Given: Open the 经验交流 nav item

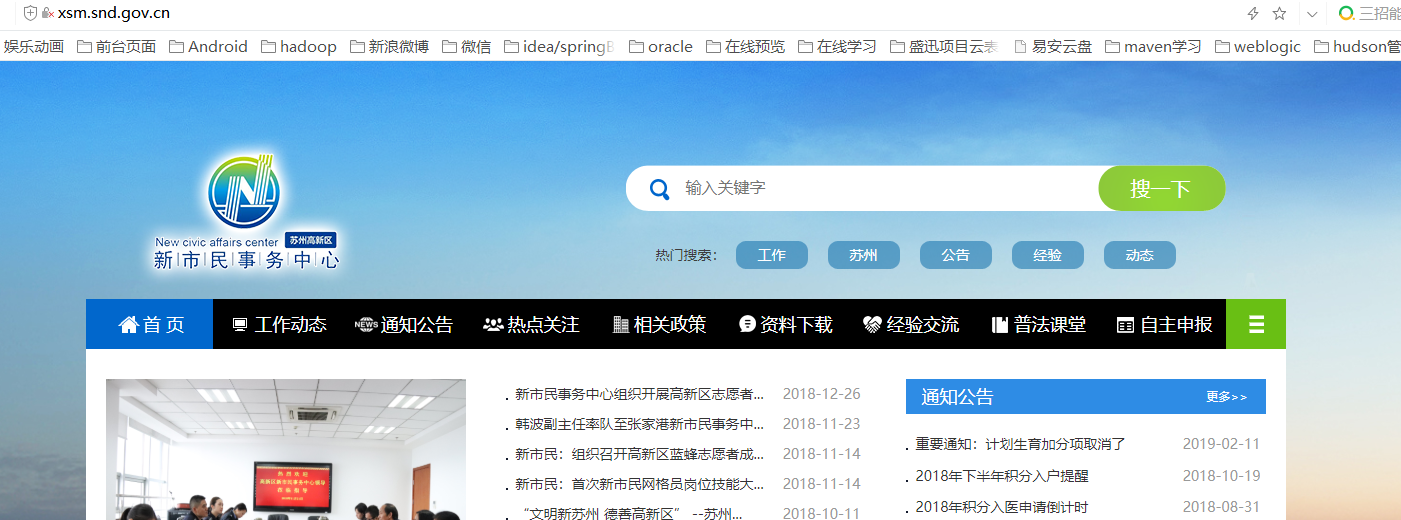Looking at the screenshot, I should (911, 324).
